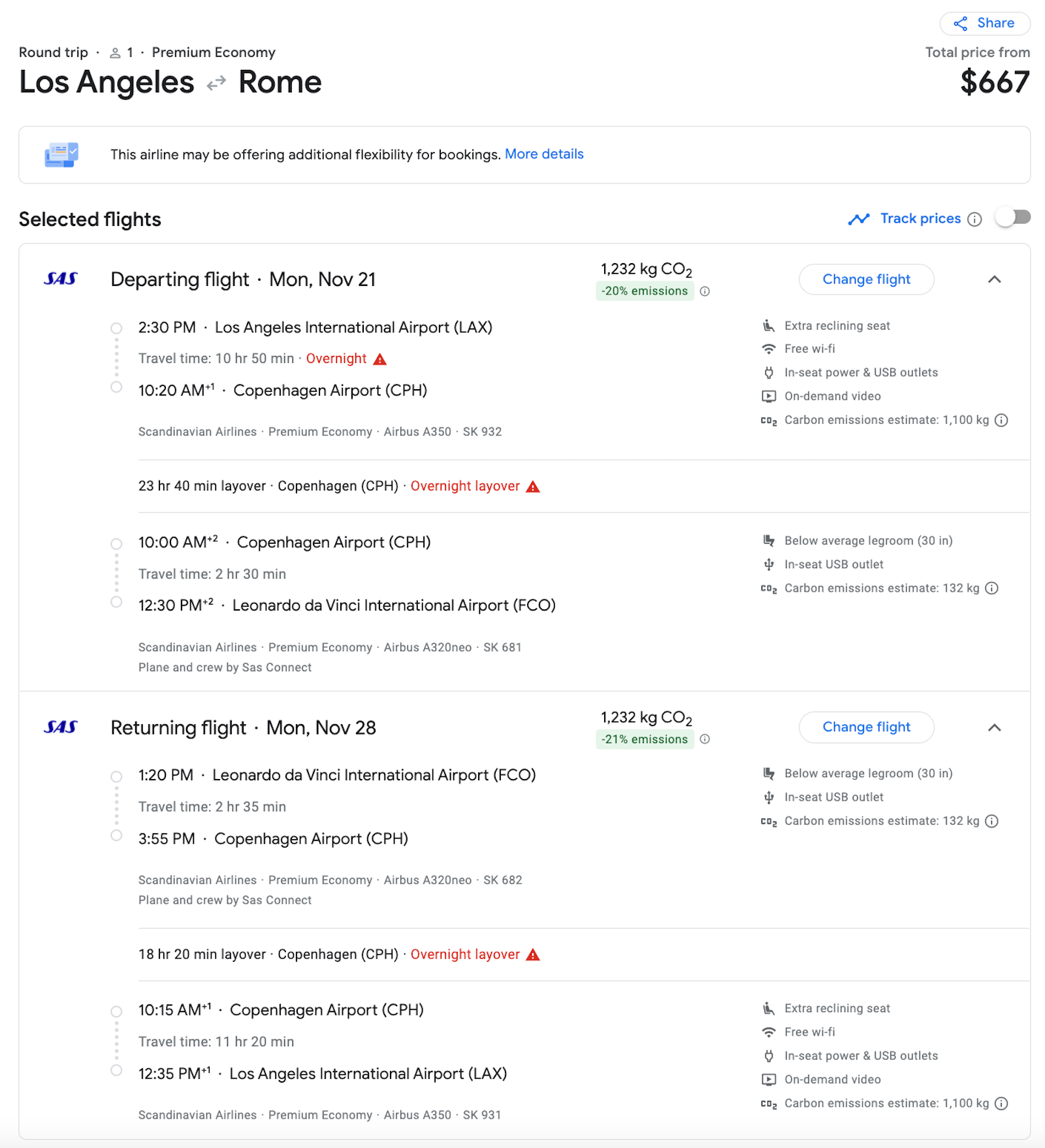Click the carbon emissions estimate info icon for SK 932
The image size is (1045, 1148).
[x=1001, y=421]
